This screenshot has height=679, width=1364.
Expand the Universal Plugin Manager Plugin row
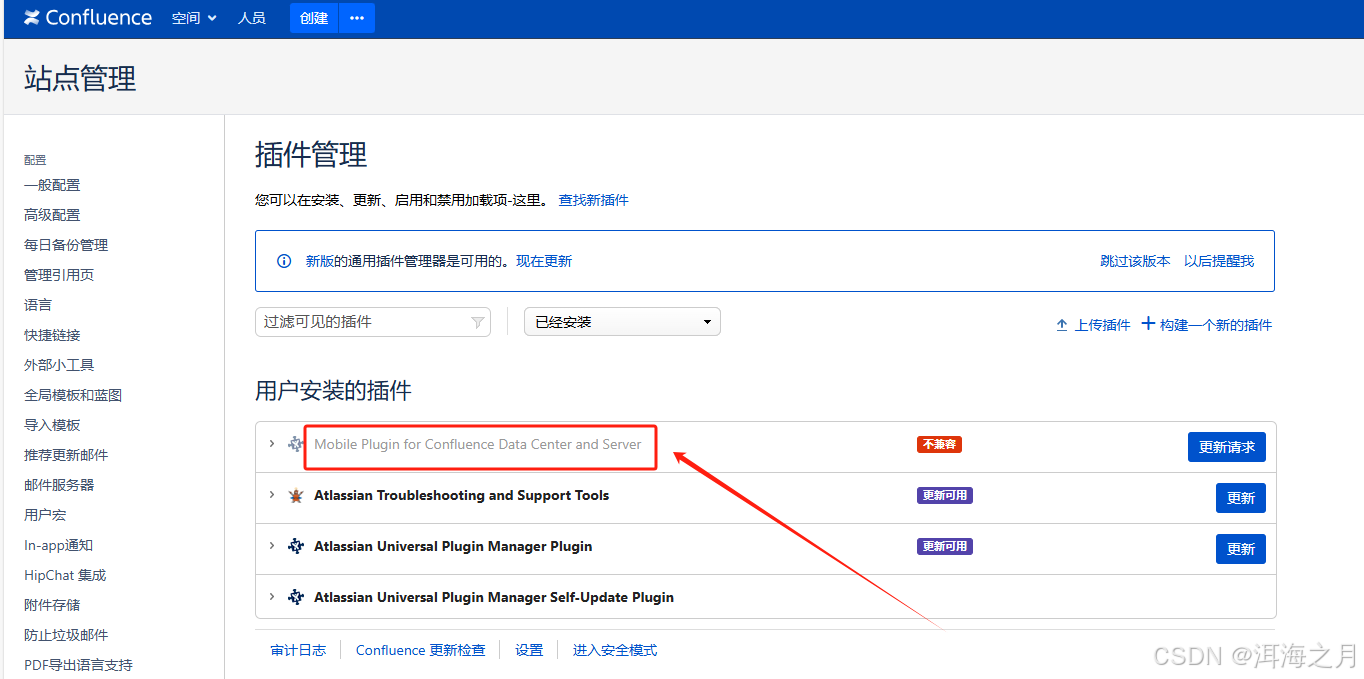(x=271, y=545)
